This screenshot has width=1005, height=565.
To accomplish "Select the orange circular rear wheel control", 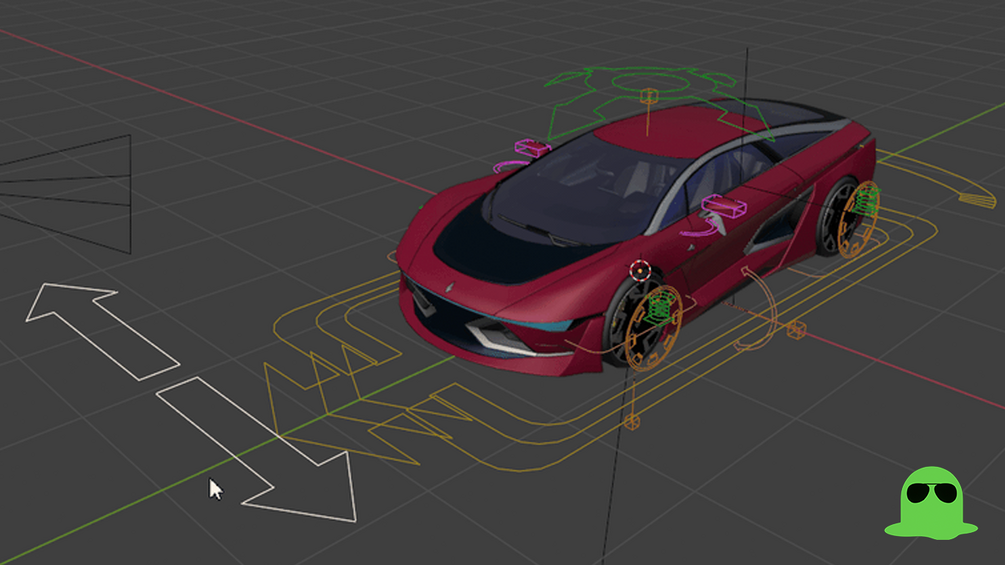I will click(x=860, y=219).
